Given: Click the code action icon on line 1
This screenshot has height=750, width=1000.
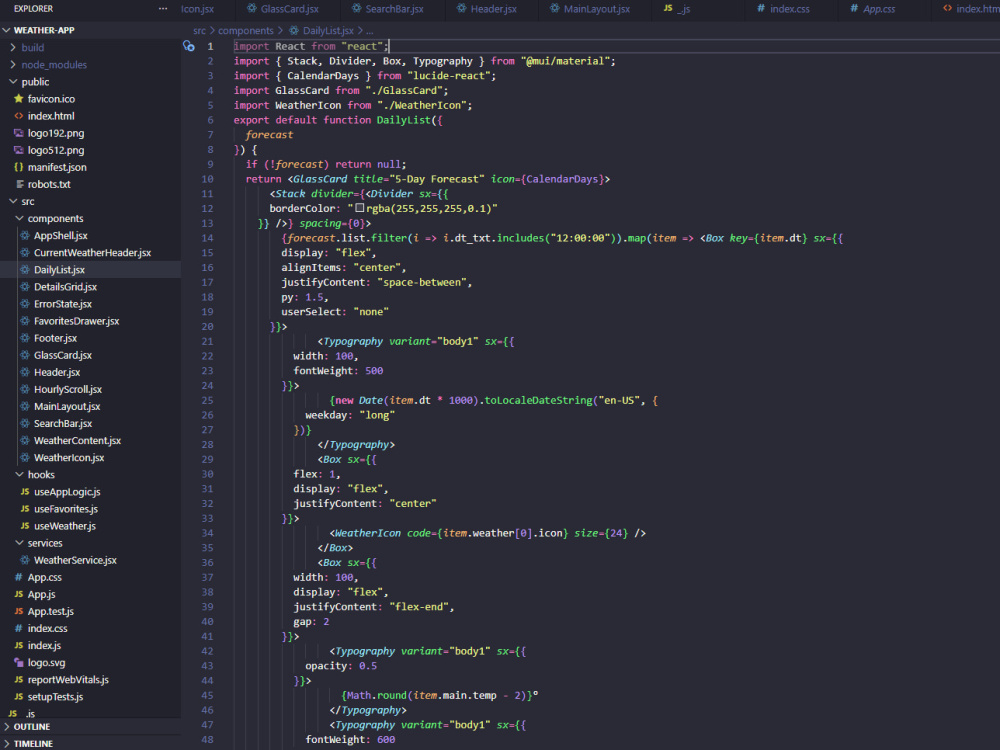Looking at the screenshot, I should coord(188,46).
